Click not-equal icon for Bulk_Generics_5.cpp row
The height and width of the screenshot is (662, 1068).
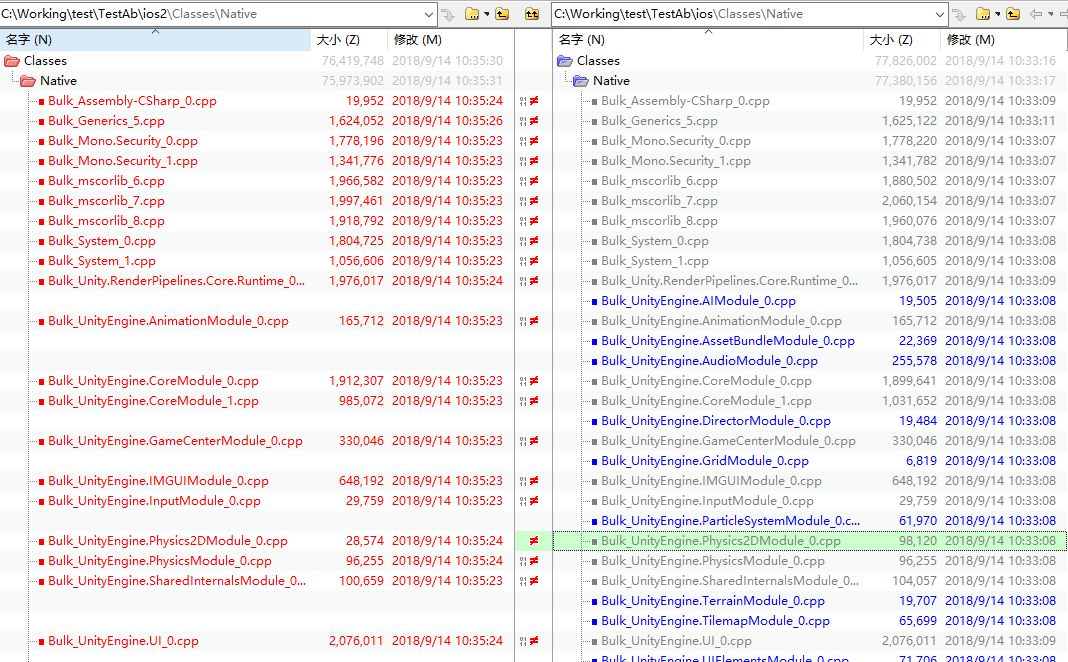click(534, 121)
